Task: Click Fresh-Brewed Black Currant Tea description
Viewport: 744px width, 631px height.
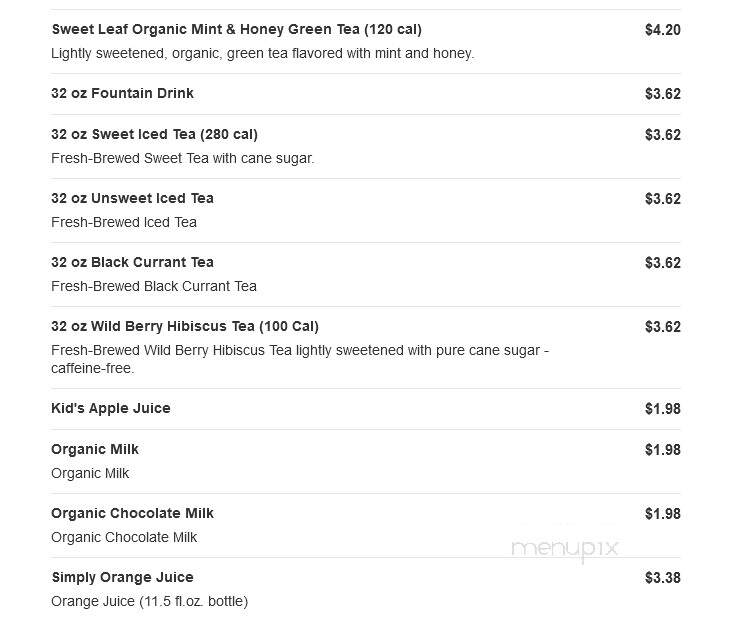Action: pyautogui.click(x=154, y=287)
